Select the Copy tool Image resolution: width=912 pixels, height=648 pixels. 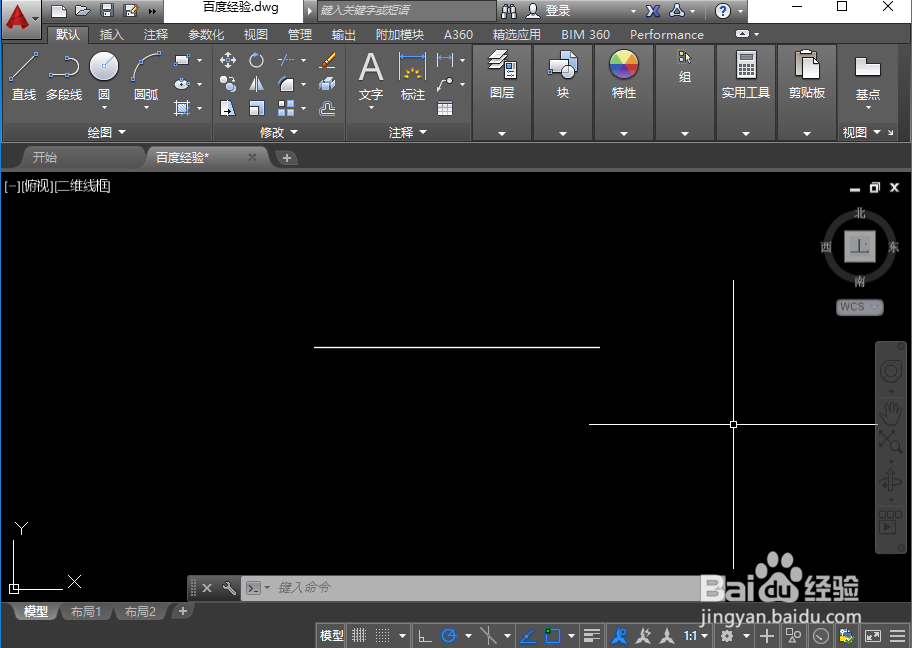(x=227, y=84)
